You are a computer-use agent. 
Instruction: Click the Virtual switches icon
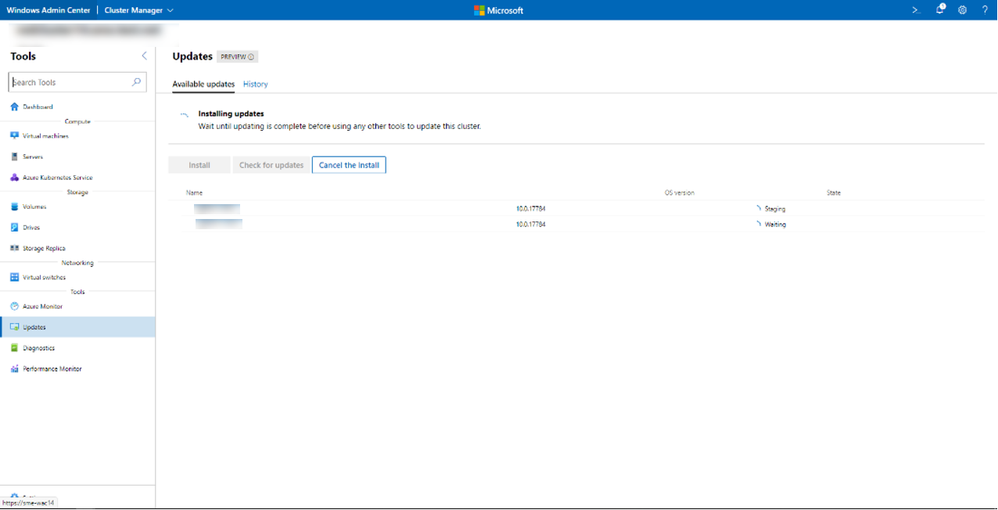pos(15,278)
